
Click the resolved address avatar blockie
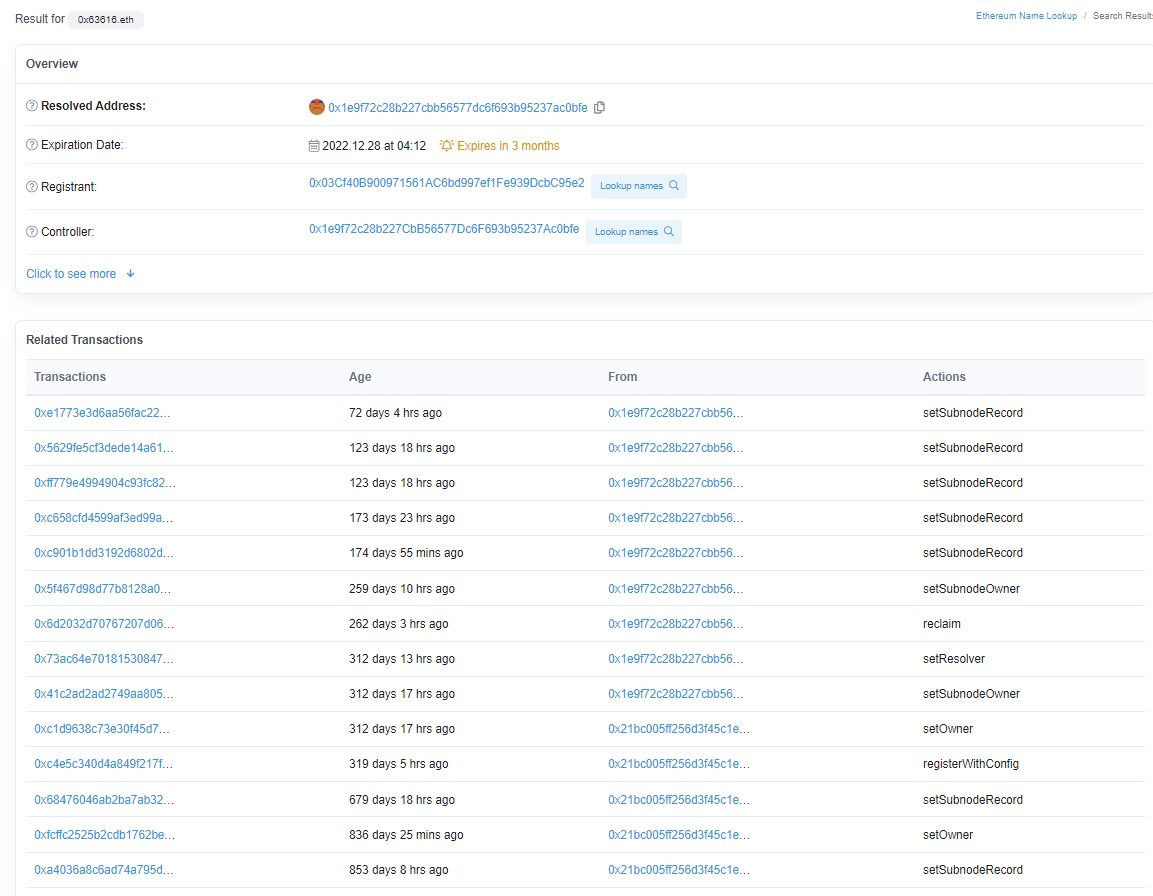(x=317, y=107)
